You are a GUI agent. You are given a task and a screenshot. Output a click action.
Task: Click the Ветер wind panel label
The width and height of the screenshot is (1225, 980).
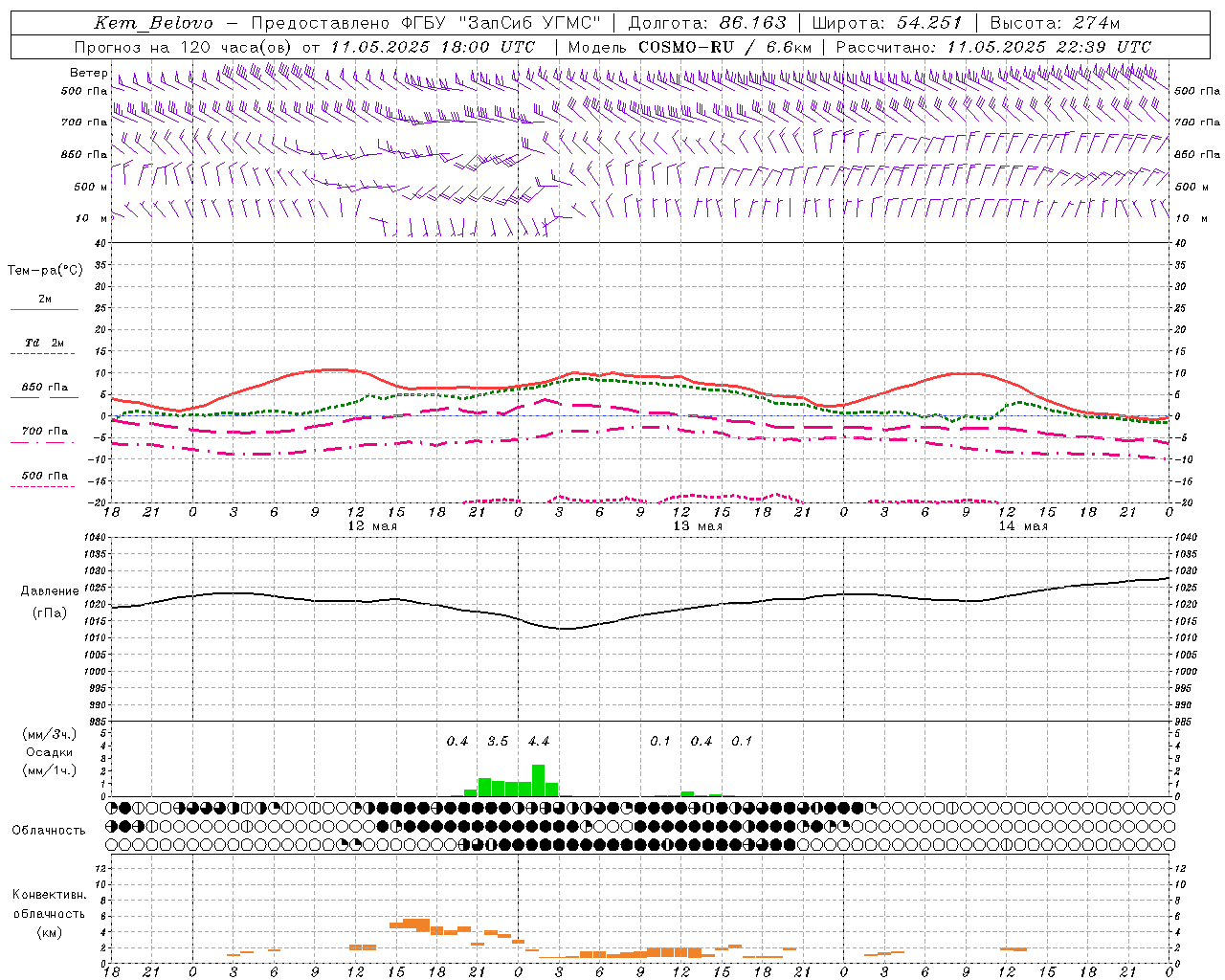pos(89,73)
